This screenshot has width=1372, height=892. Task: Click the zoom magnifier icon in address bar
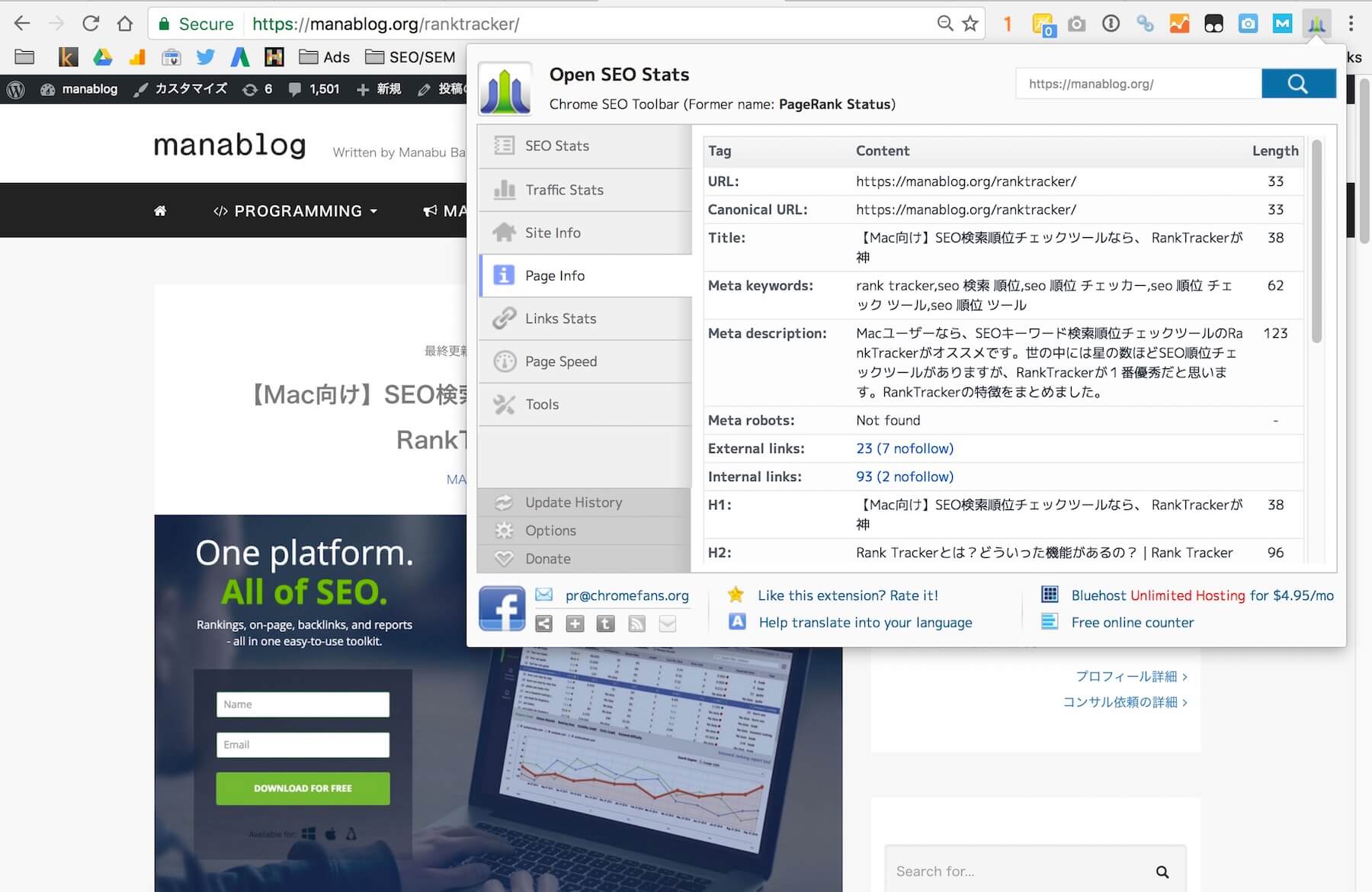[x=945, y=24]
